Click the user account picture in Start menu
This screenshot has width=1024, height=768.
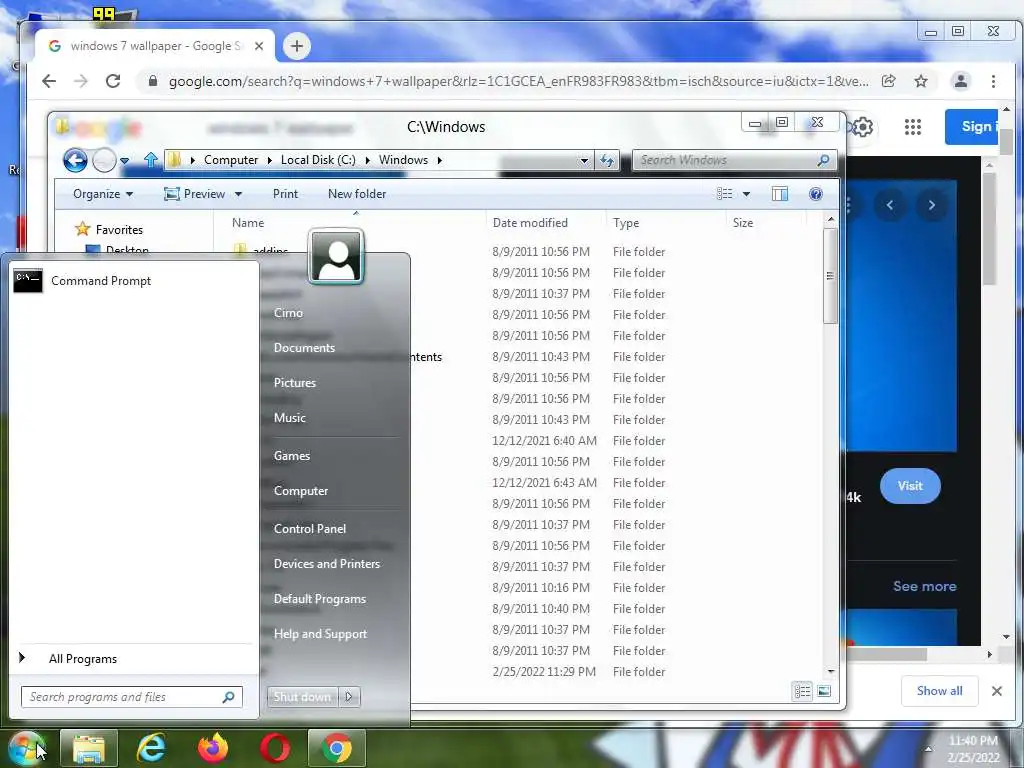[x=336, y=257]
